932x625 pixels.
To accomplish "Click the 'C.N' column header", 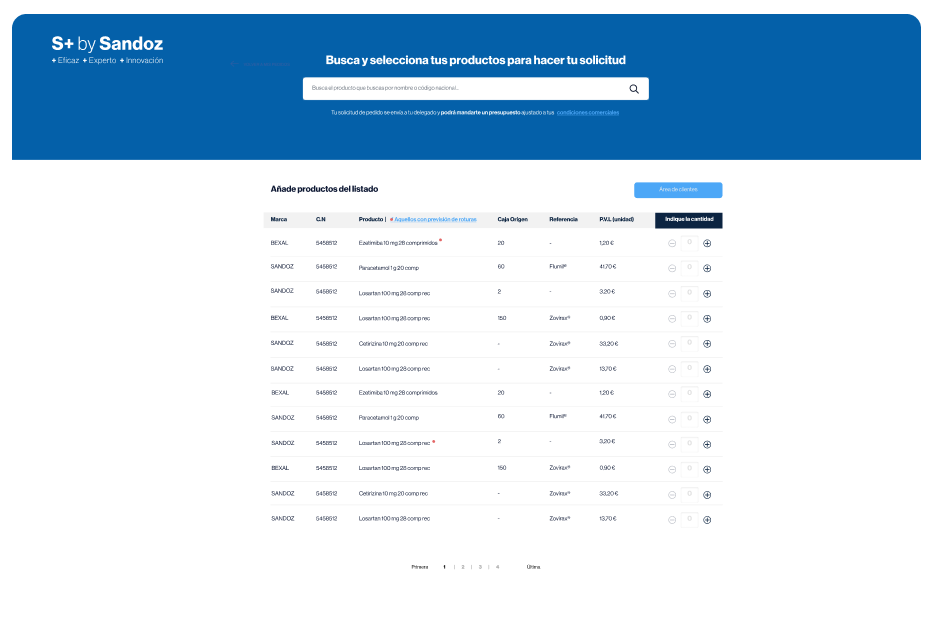I will (x=320, y=219).
